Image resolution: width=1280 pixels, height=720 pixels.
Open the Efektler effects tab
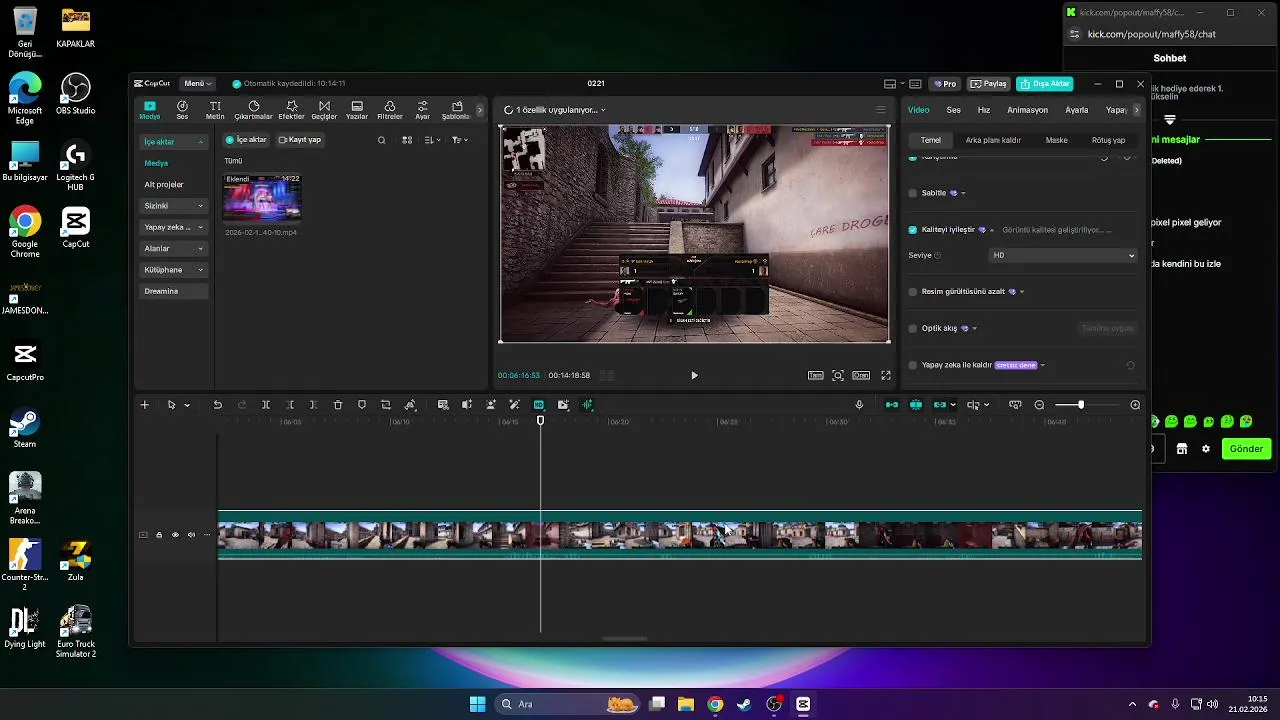[291, 110]
